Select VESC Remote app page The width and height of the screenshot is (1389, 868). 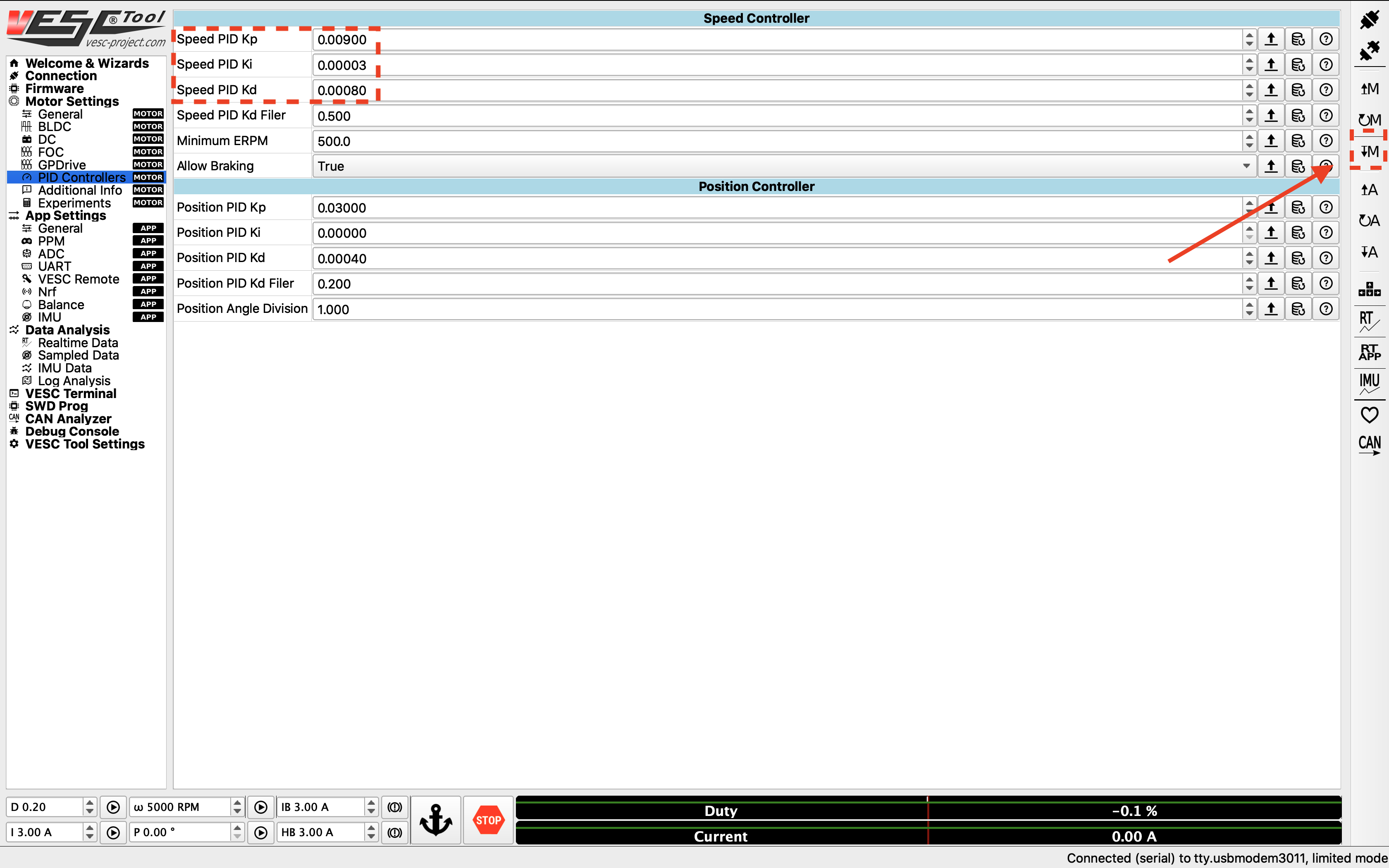click(79, 279)
